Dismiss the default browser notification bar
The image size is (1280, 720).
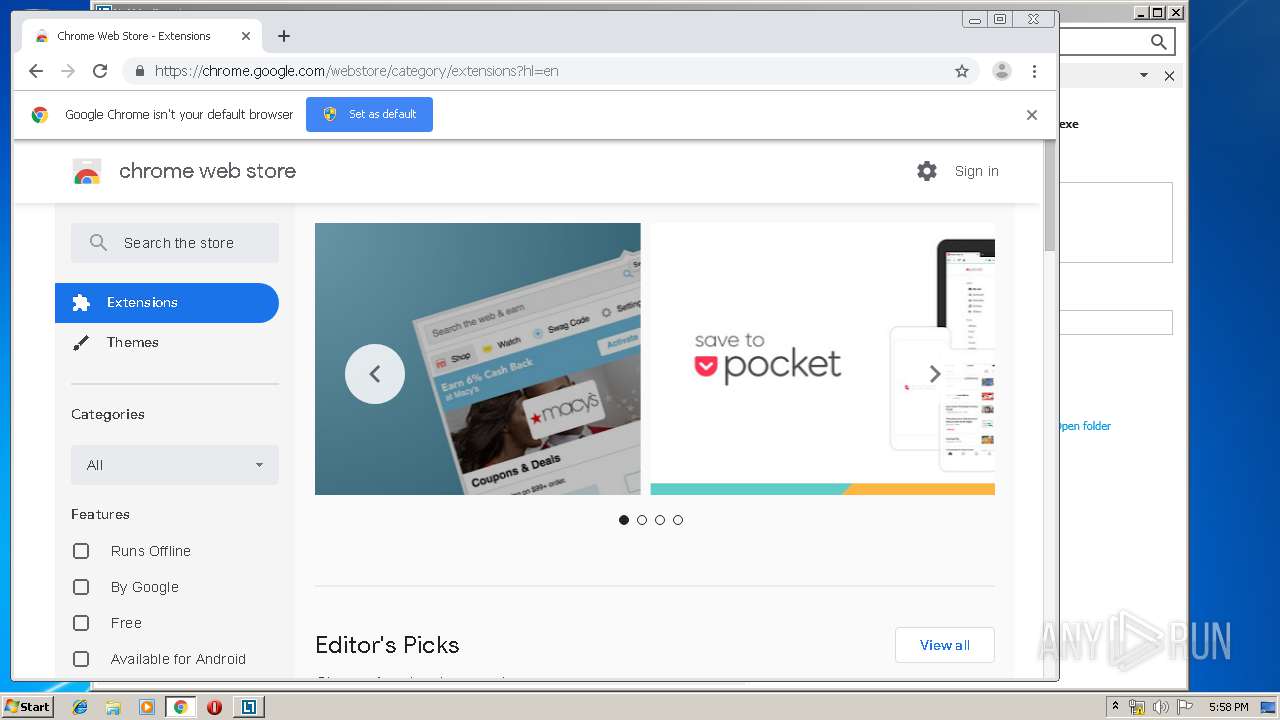coord(1032,115)
